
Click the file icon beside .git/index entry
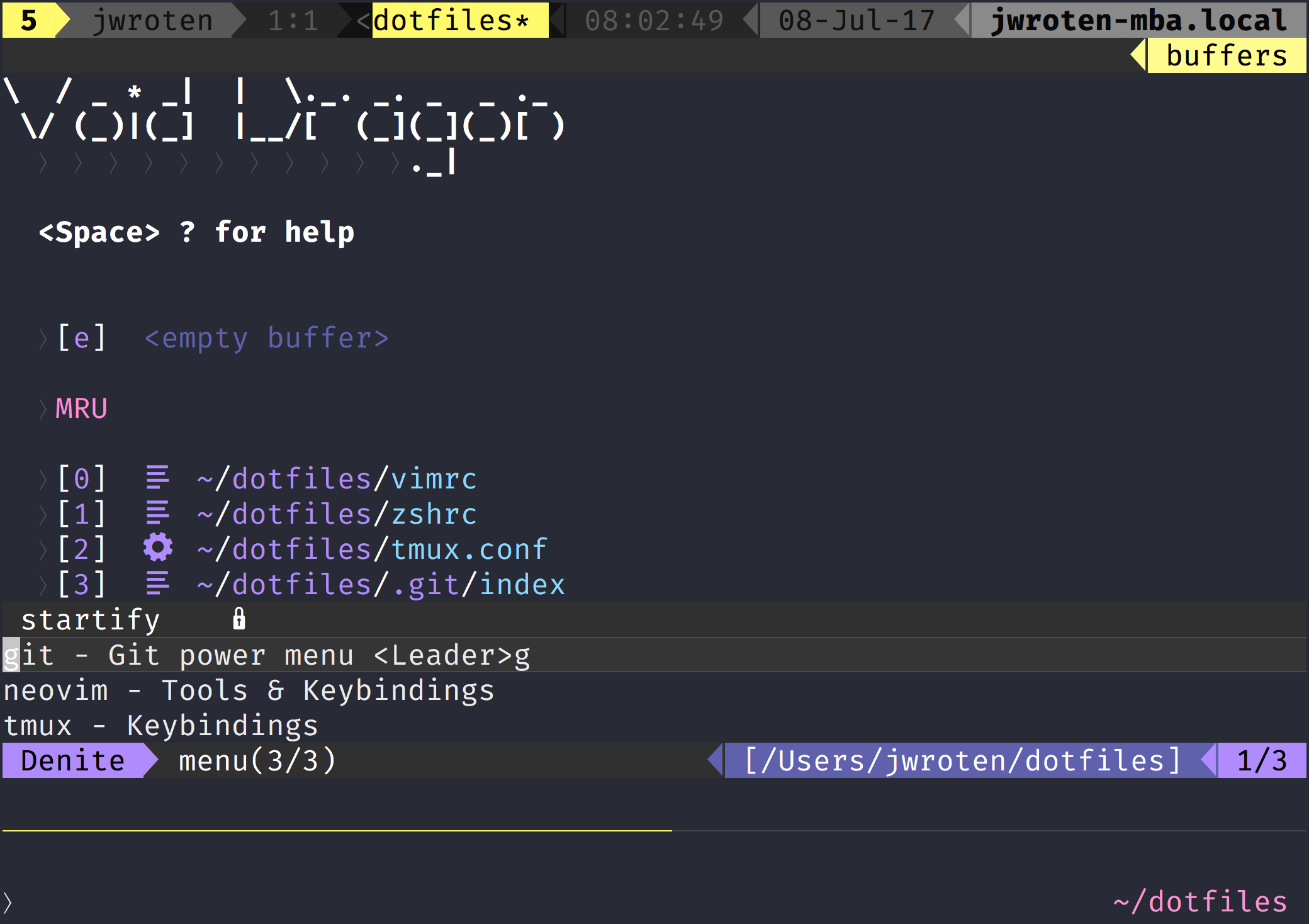click(157, 584)
